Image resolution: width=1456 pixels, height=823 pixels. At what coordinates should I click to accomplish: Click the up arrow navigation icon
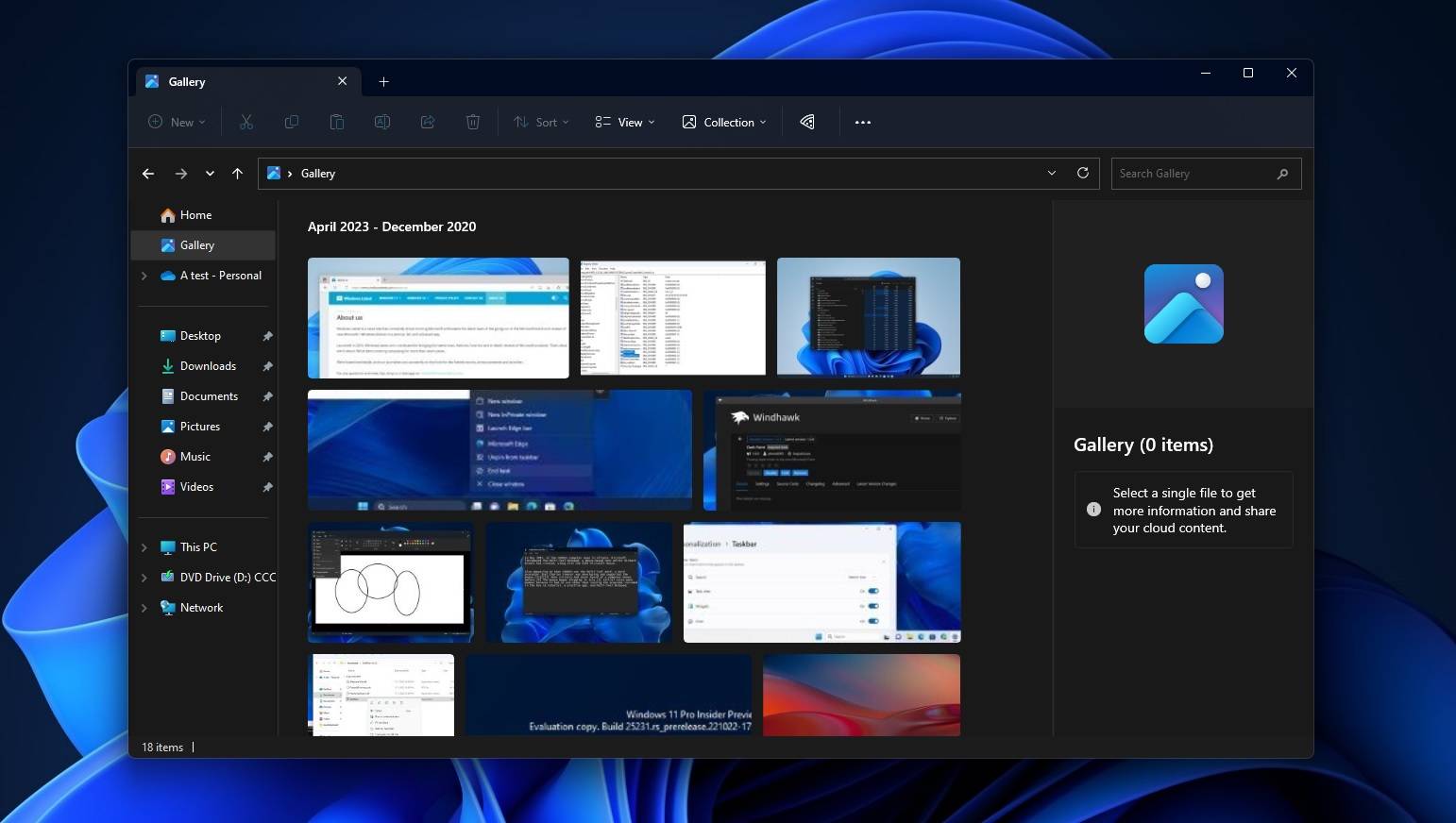238,173
